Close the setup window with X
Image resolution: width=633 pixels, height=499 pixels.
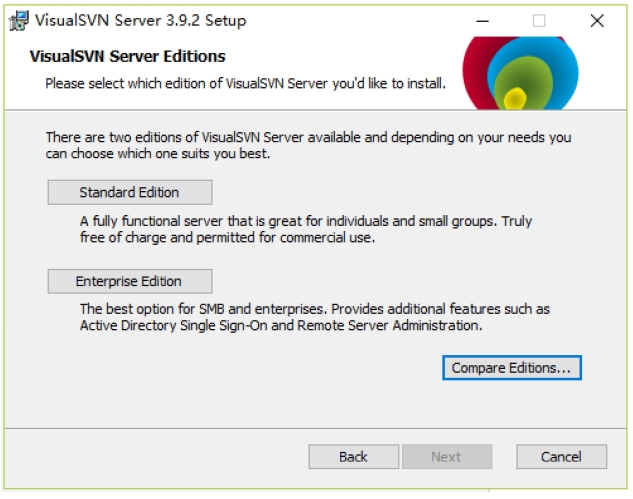pyautogui.click(x=597, y=21)
